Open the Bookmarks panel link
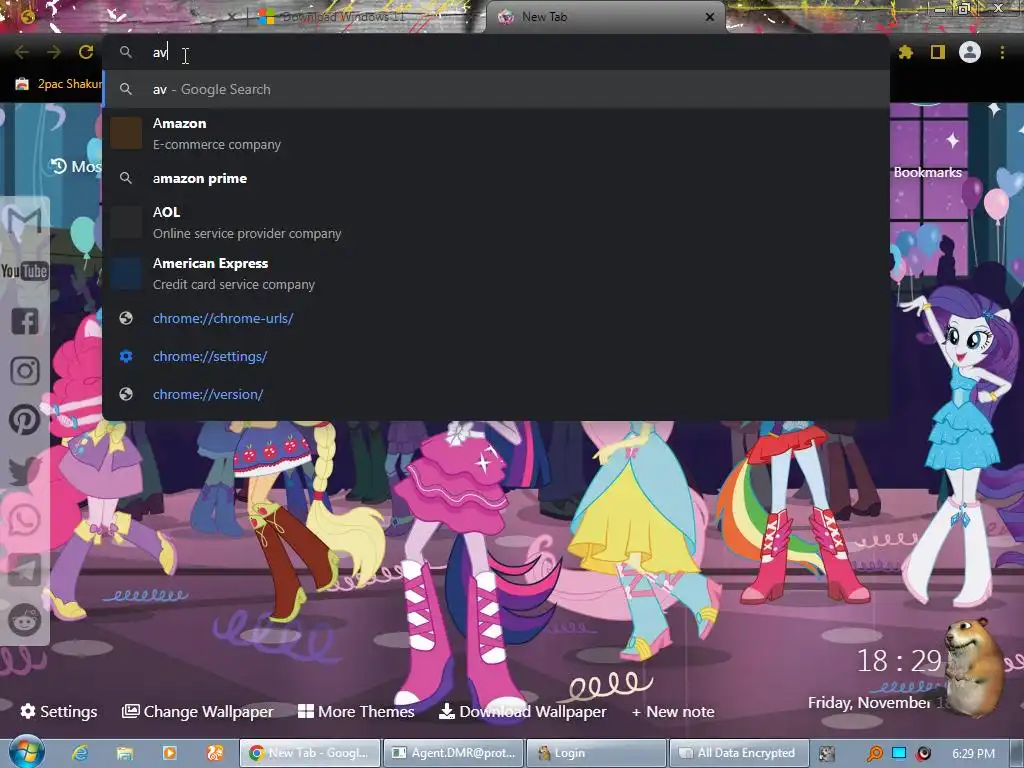1024x768 pixels. 927,172
